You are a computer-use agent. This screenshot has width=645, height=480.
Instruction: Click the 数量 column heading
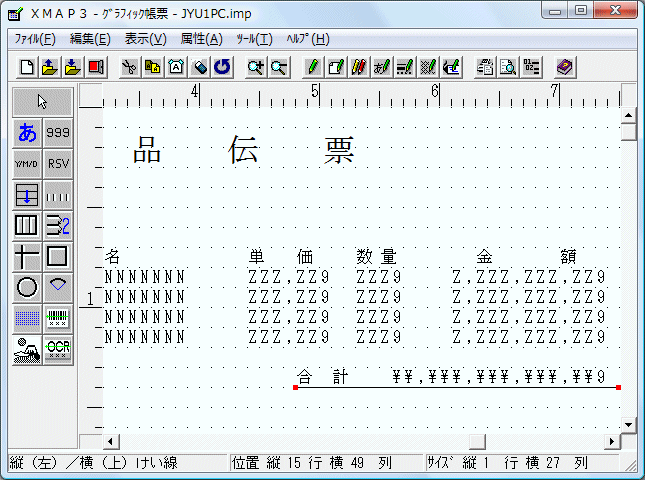(376, 257)
